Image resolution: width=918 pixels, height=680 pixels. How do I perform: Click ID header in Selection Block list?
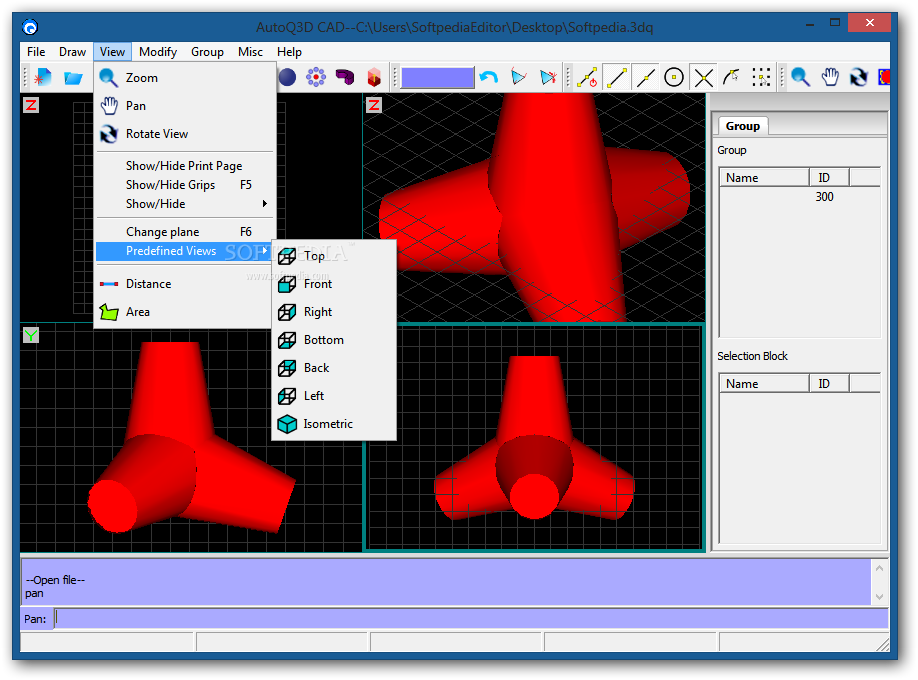[x=829, y=384]
